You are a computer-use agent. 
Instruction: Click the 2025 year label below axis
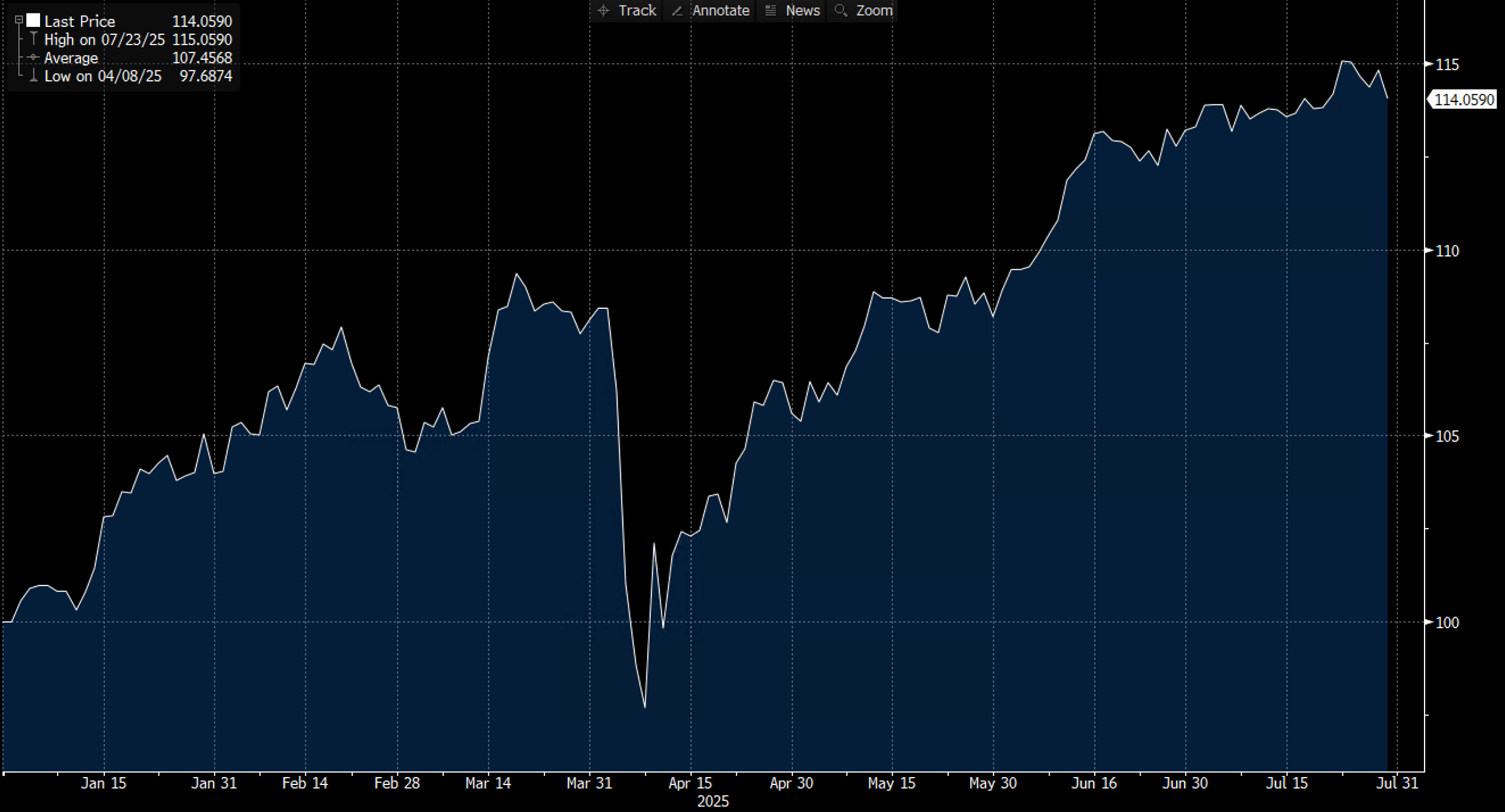tap(713, 802)
